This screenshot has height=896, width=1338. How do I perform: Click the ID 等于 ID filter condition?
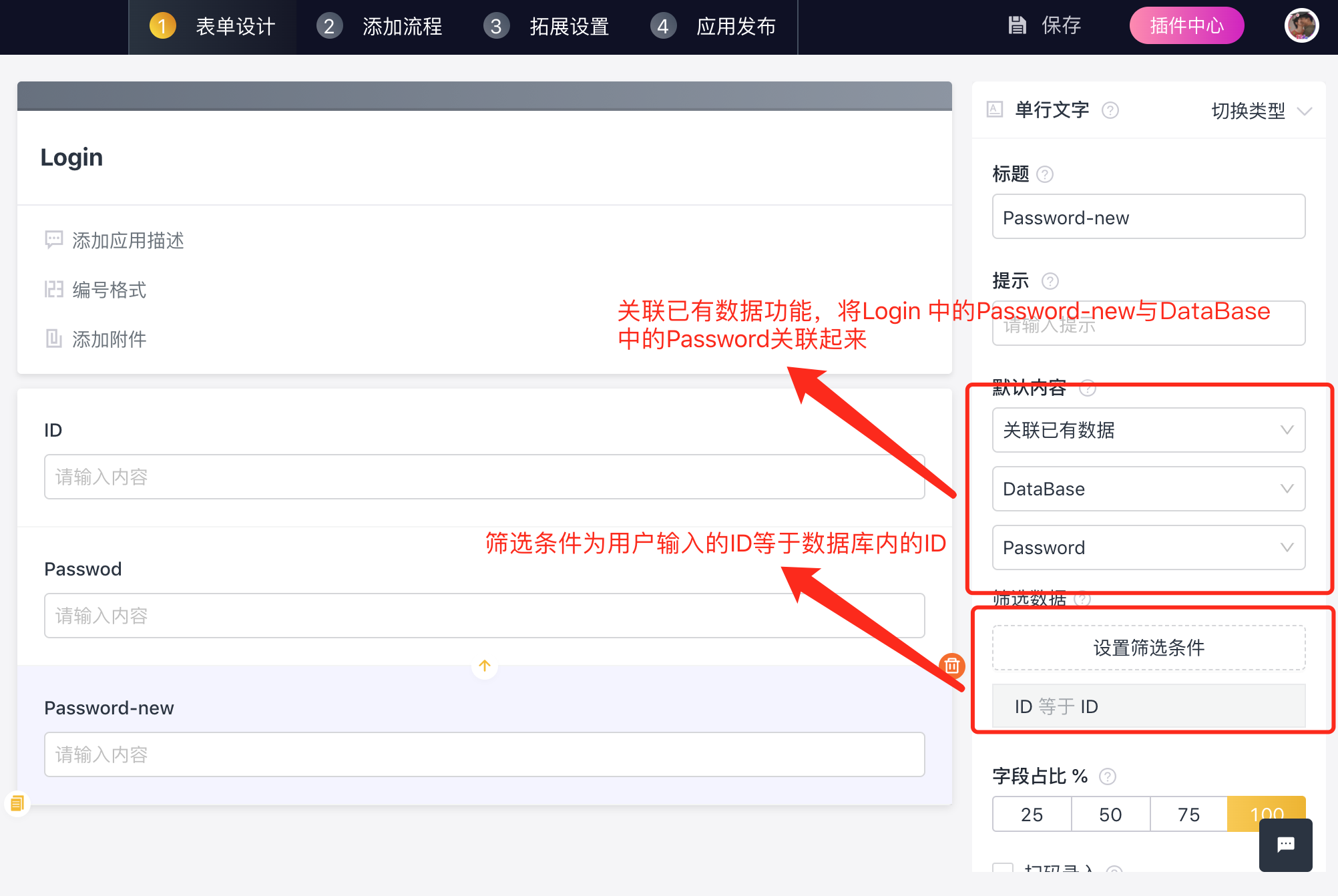[x=1148, y=706]
